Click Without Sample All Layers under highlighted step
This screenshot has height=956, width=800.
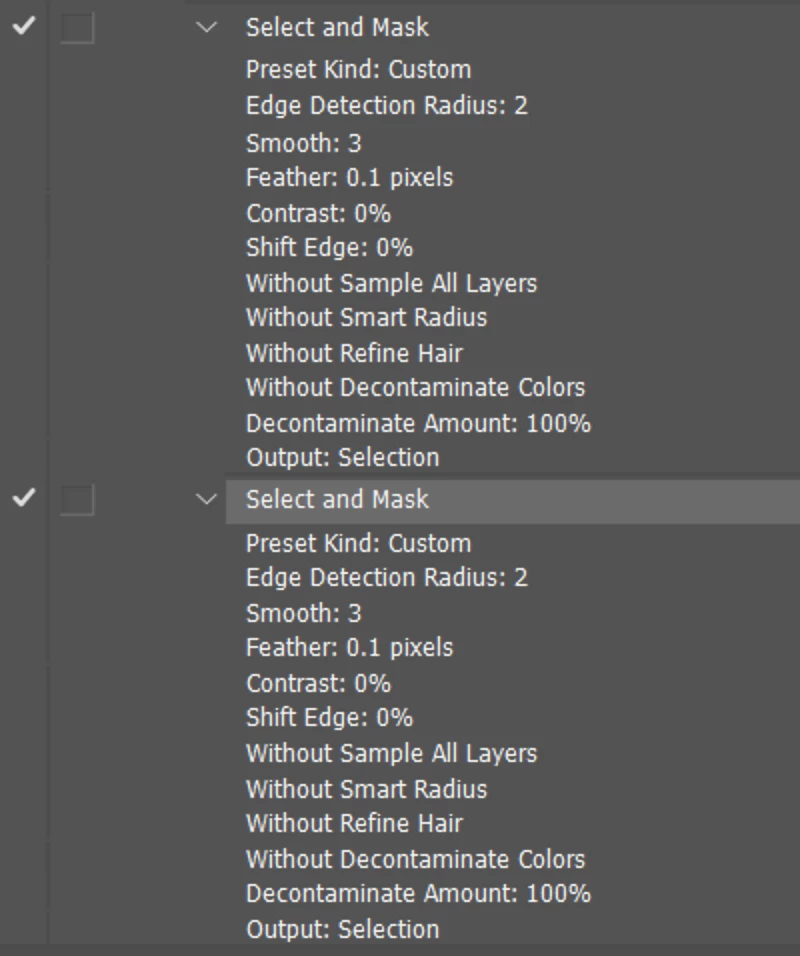click(x=391, y=753)
